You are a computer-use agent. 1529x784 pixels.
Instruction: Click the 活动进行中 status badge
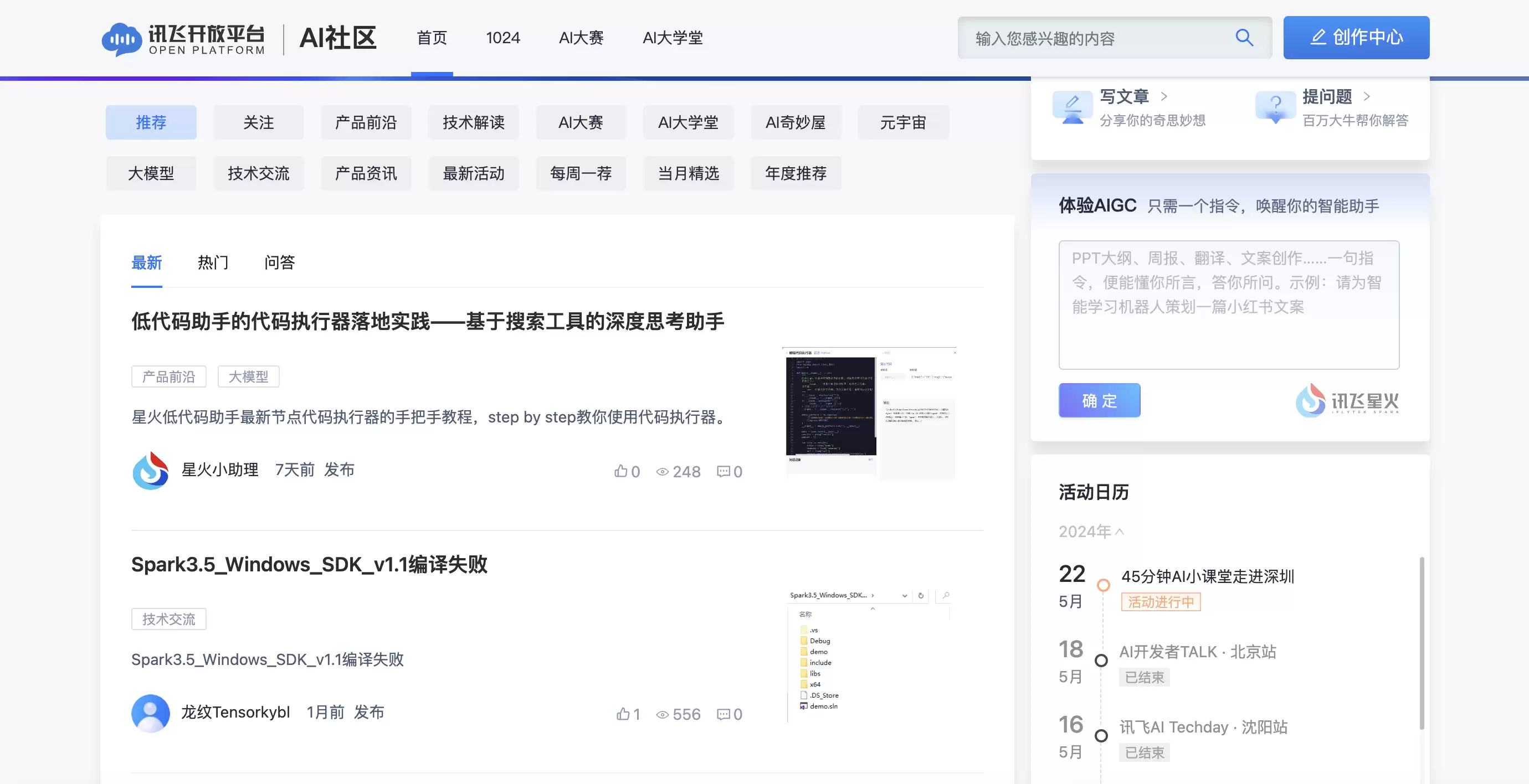click(x=1161, y=602)
